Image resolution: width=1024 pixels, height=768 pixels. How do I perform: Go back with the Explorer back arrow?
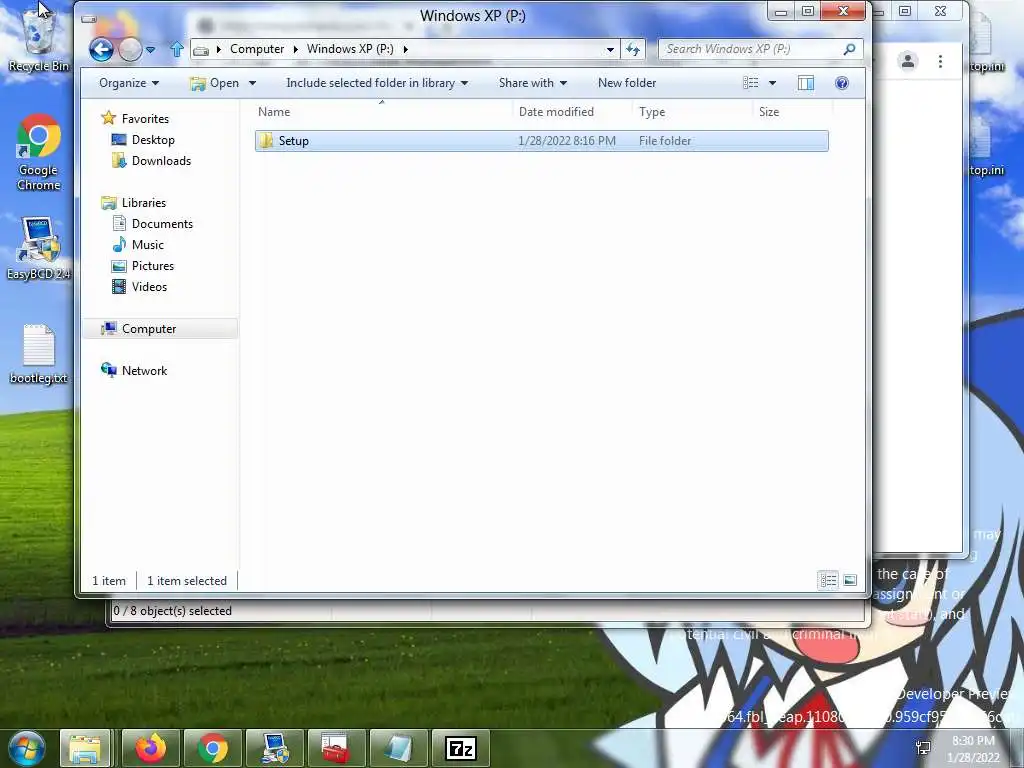click(101, 49)
